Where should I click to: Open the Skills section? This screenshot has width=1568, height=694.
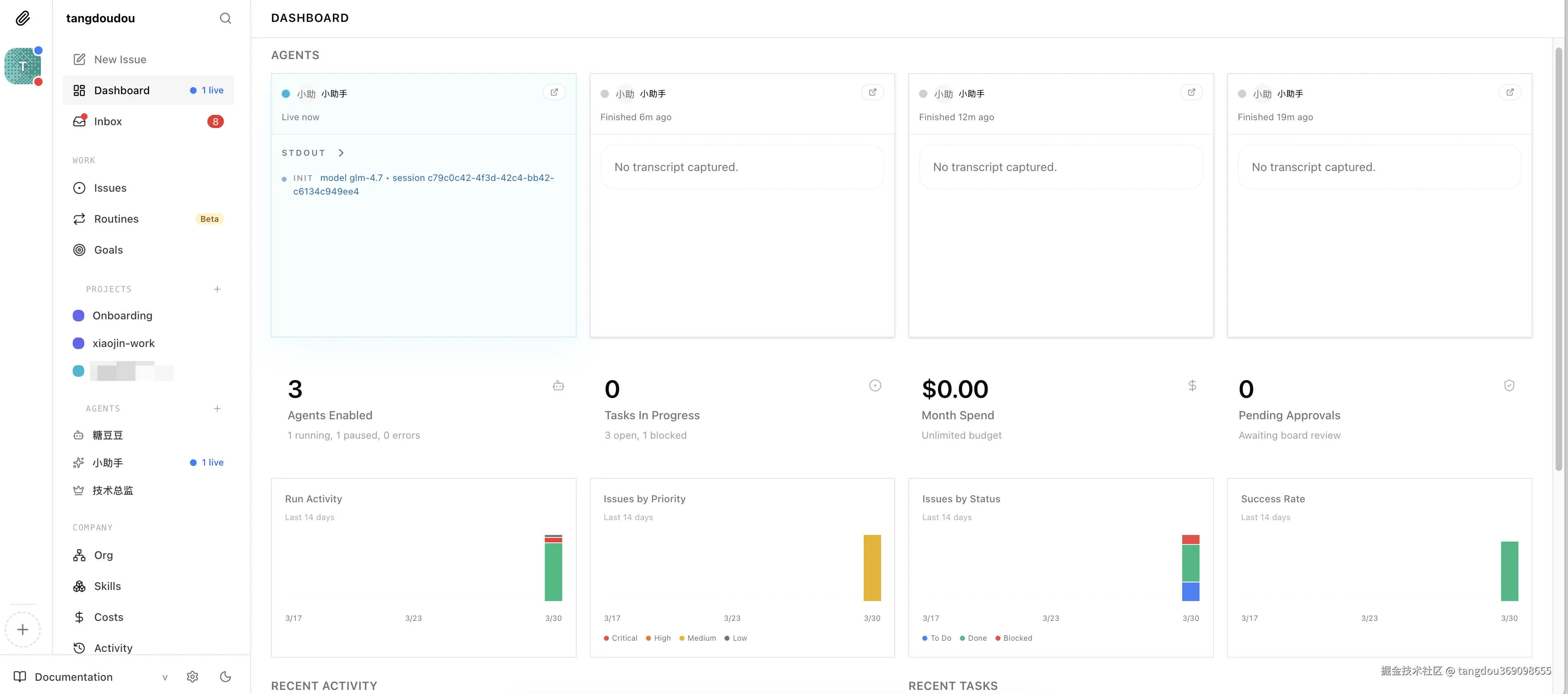[108, 586]
